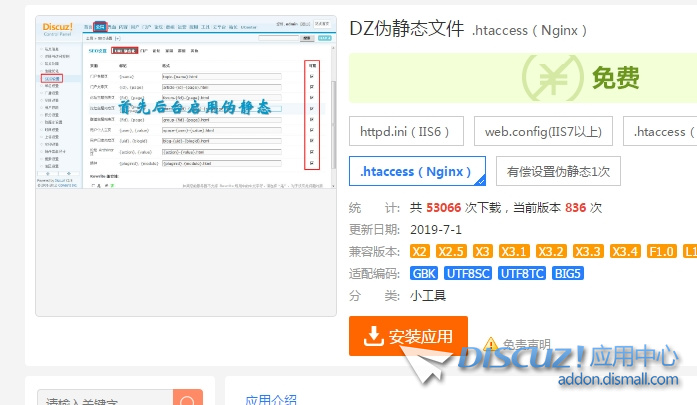The height and width of the screenshot is (405, 697).
Task: Click the X3.1 compatibility version tag
Action: [514, 252]
